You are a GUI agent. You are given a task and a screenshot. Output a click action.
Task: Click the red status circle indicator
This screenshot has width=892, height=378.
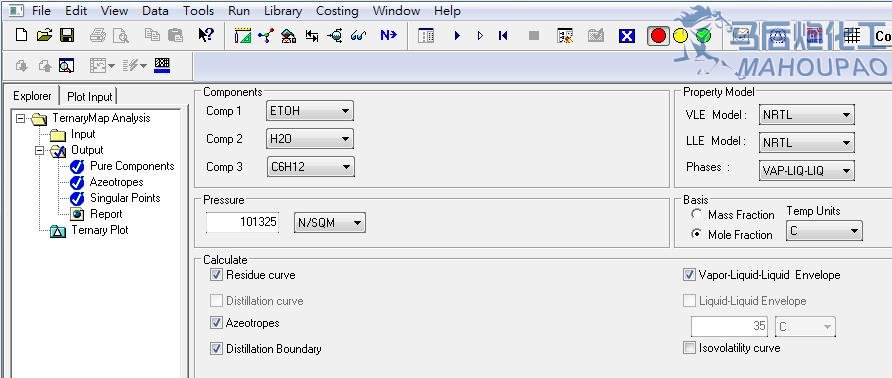point(658,36)
